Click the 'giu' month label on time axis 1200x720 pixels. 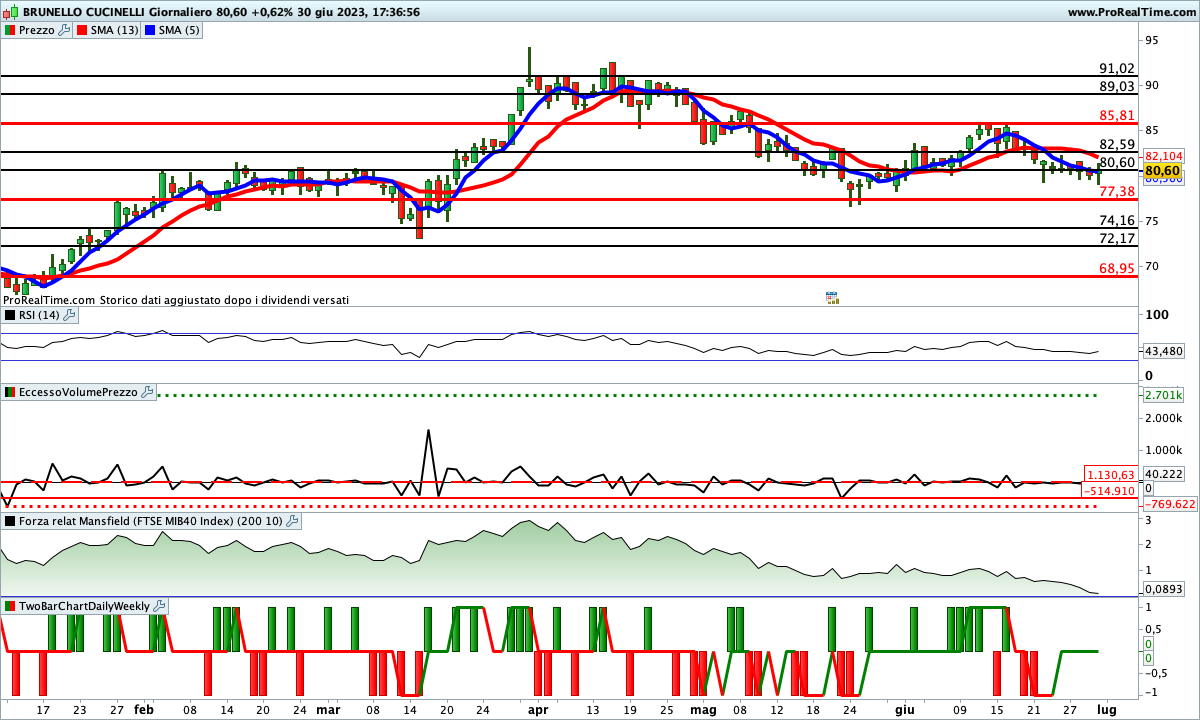pyautogui.click(x=904, y=708)
